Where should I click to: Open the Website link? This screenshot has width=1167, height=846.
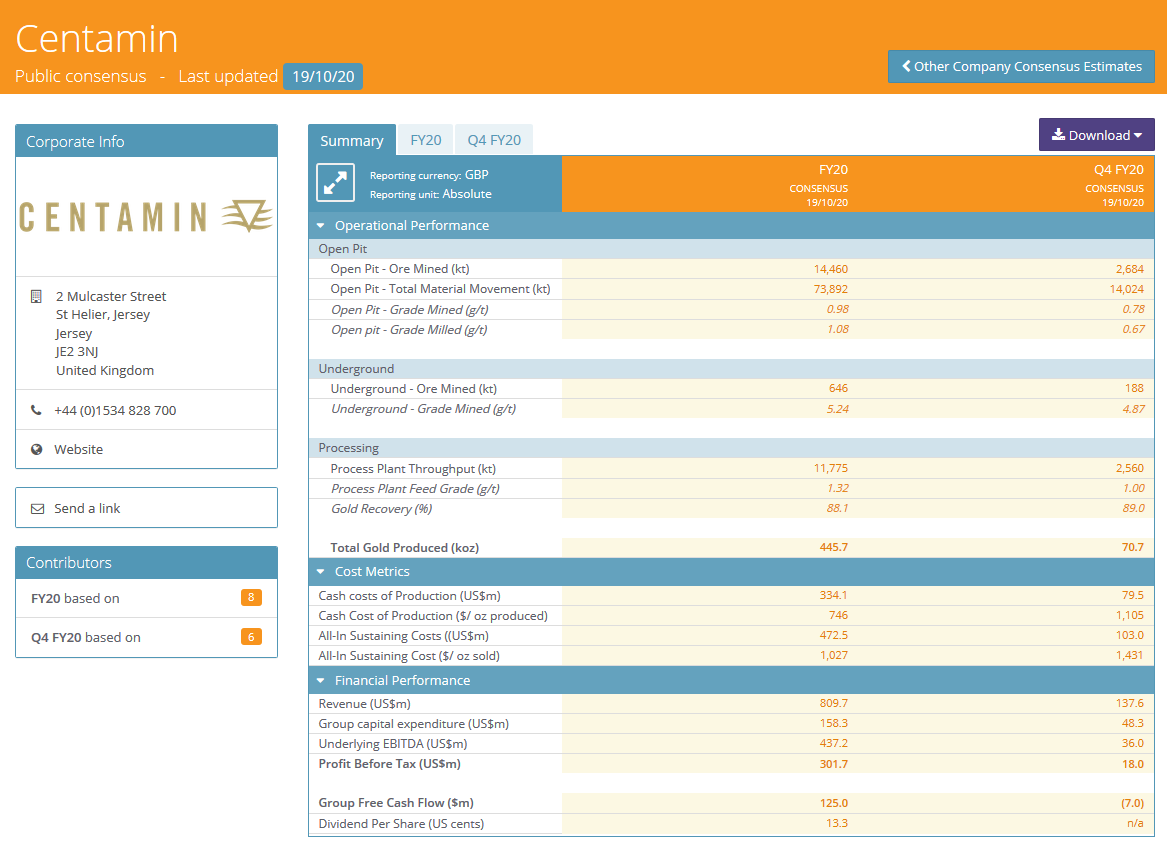coord(79,449)
